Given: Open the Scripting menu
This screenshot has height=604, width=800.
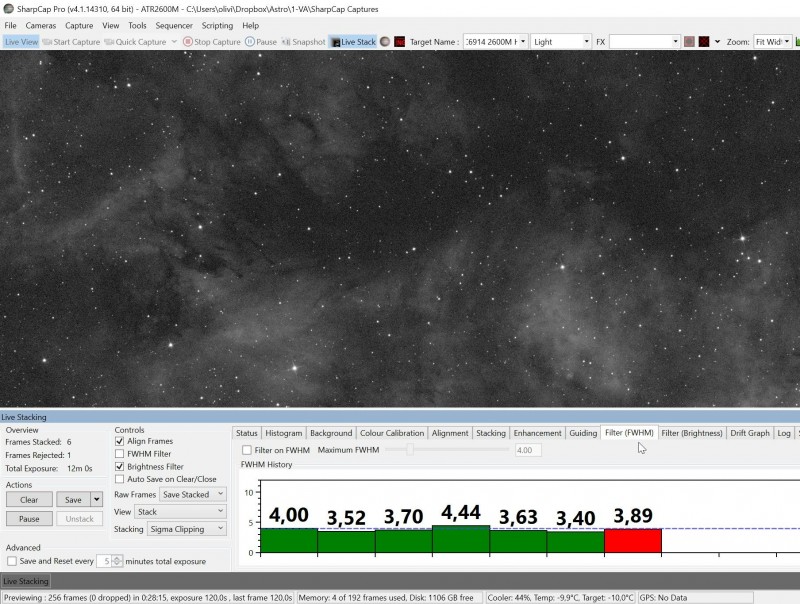Looking at the screenshot, I should [x=217, y=26].
